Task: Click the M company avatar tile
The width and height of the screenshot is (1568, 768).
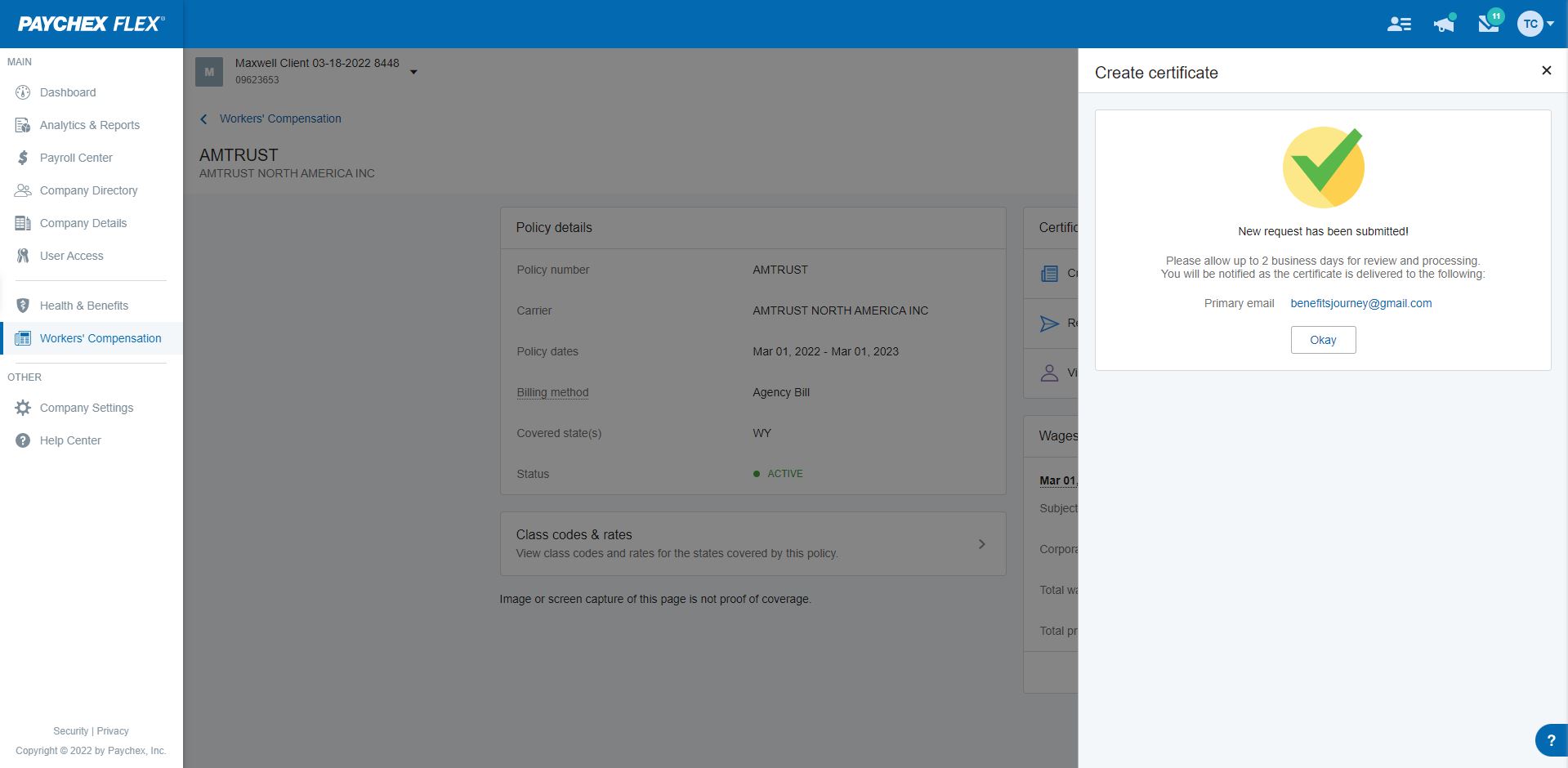Action: [209, 72]
